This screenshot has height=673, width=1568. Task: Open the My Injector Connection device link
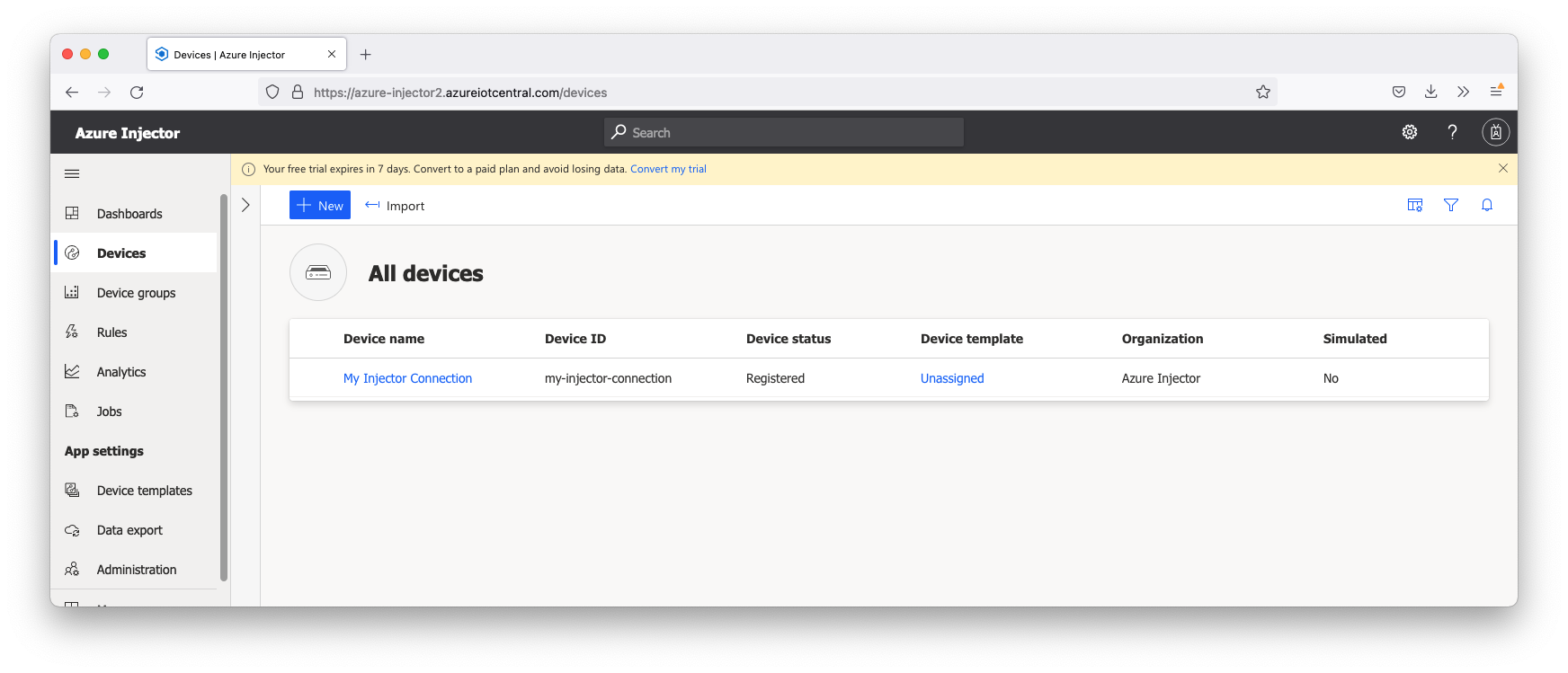pyautogui.click(x=407, y=378)
